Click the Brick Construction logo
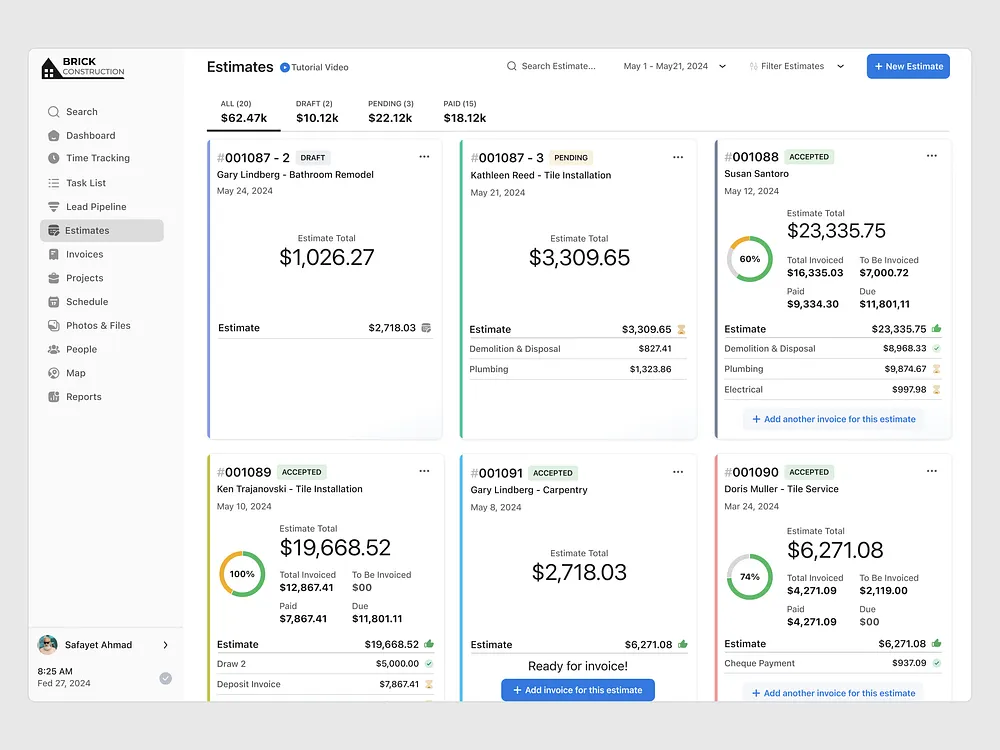Image resolution: width=1000 pixels, height=750 pixels. coord(83,67)
